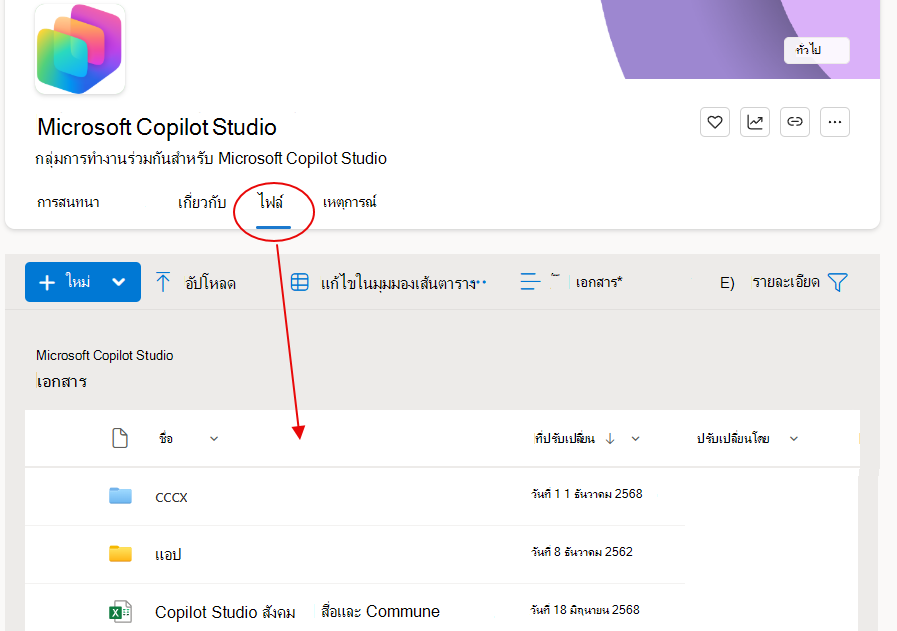Viewport: 897px width, 631px height.
Task: Click the Excel file icon
Action: pyautogui.click(x=120, y=612)
